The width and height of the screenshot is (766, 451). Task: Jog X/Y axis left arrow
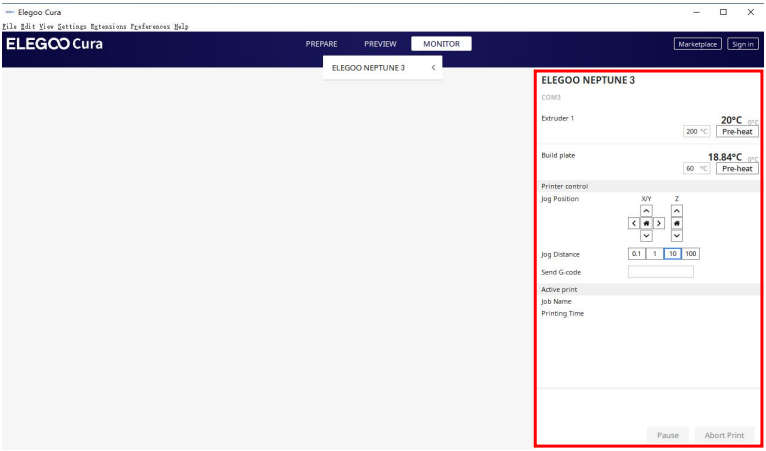pos(634,223)
